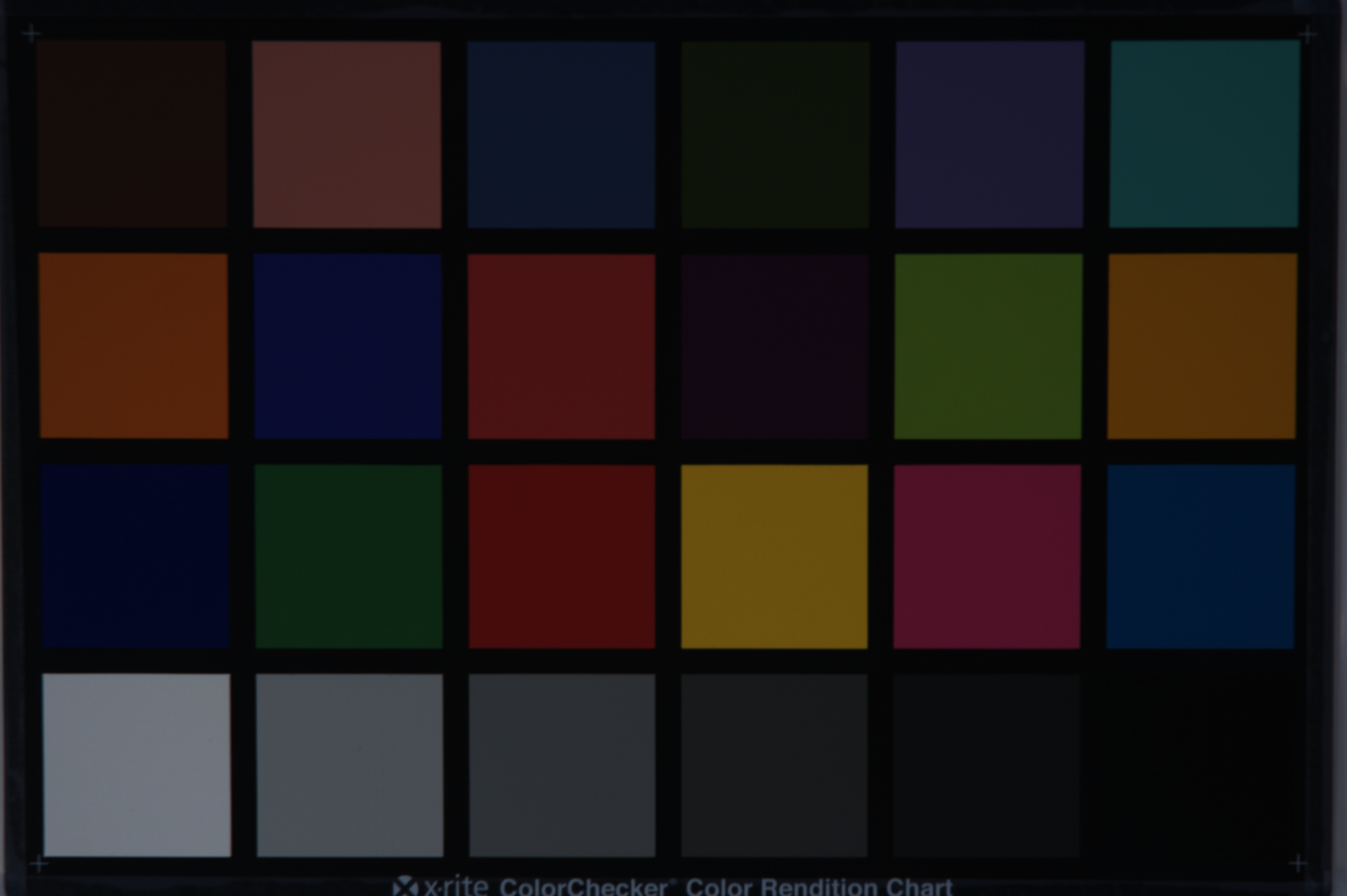Viewport: 1347px width, 896px height.
Task: Select the teal bluish-green patch
Action: coord(1204,134)
